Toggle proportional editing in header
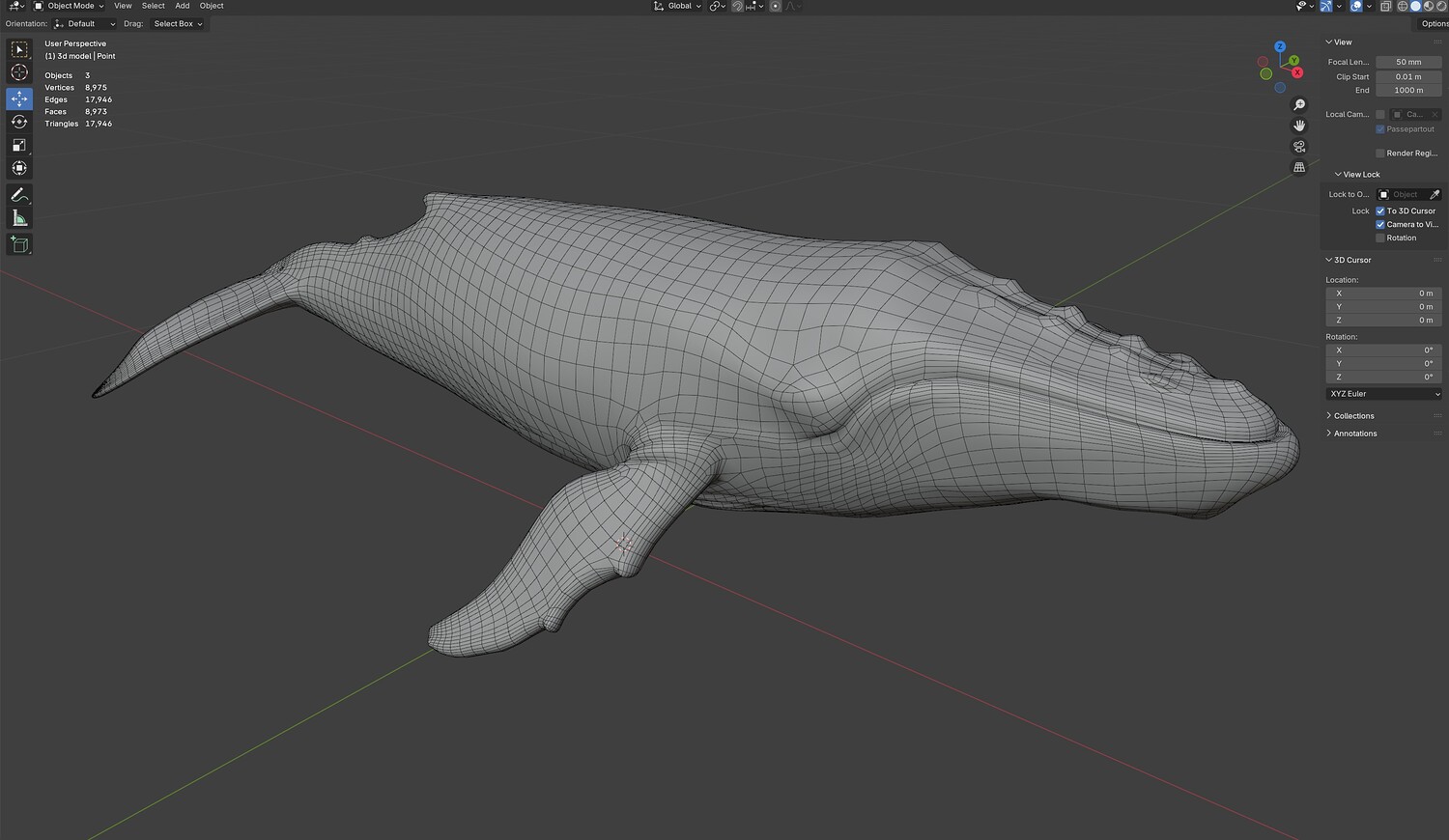The height and width of the screenshot is (840, 1449). 775,6
